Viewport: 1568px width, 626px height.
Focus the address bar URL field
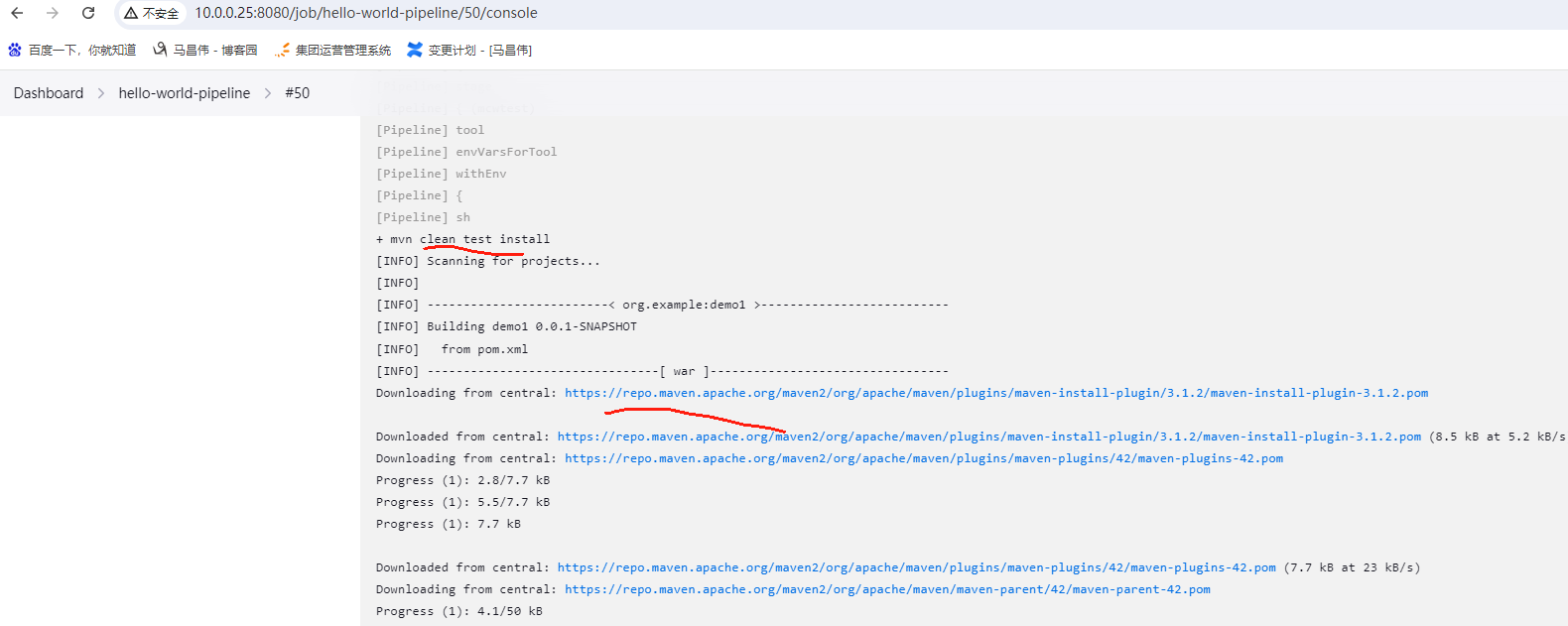pos(365,13)
